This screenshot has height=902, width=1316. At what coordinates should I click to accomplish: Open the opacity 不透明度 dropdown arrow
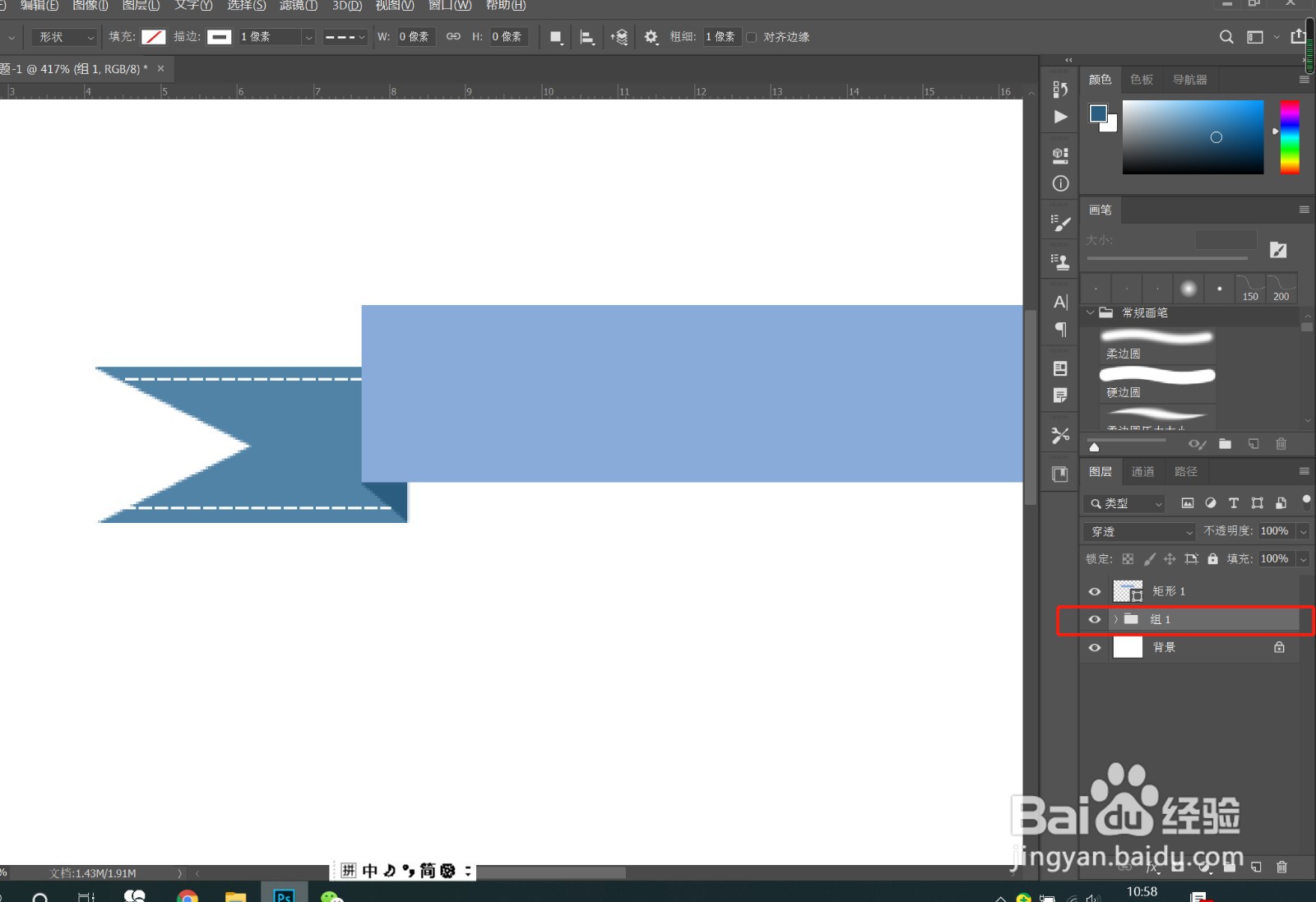coord(1303,532)
